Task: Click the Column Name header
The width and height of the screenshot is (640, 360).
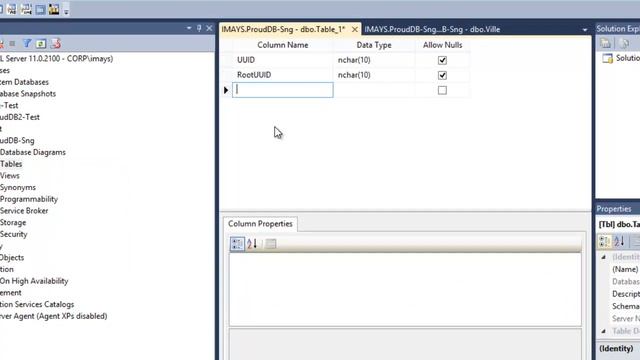Action: 283,45
